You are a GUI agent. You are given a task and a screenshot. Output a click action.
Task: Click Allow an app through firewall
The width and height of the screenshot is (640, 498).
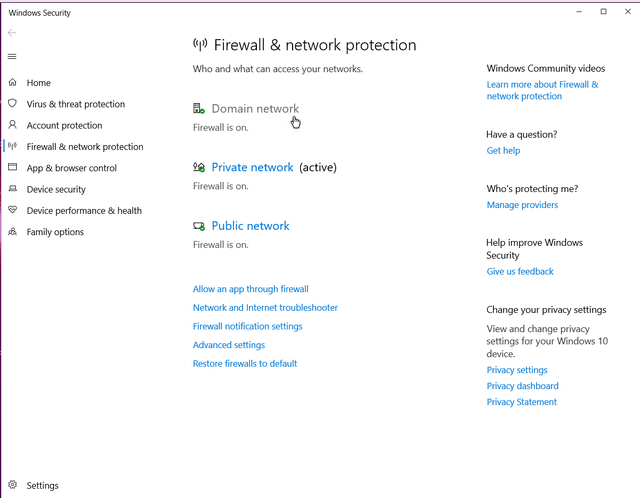251,289
